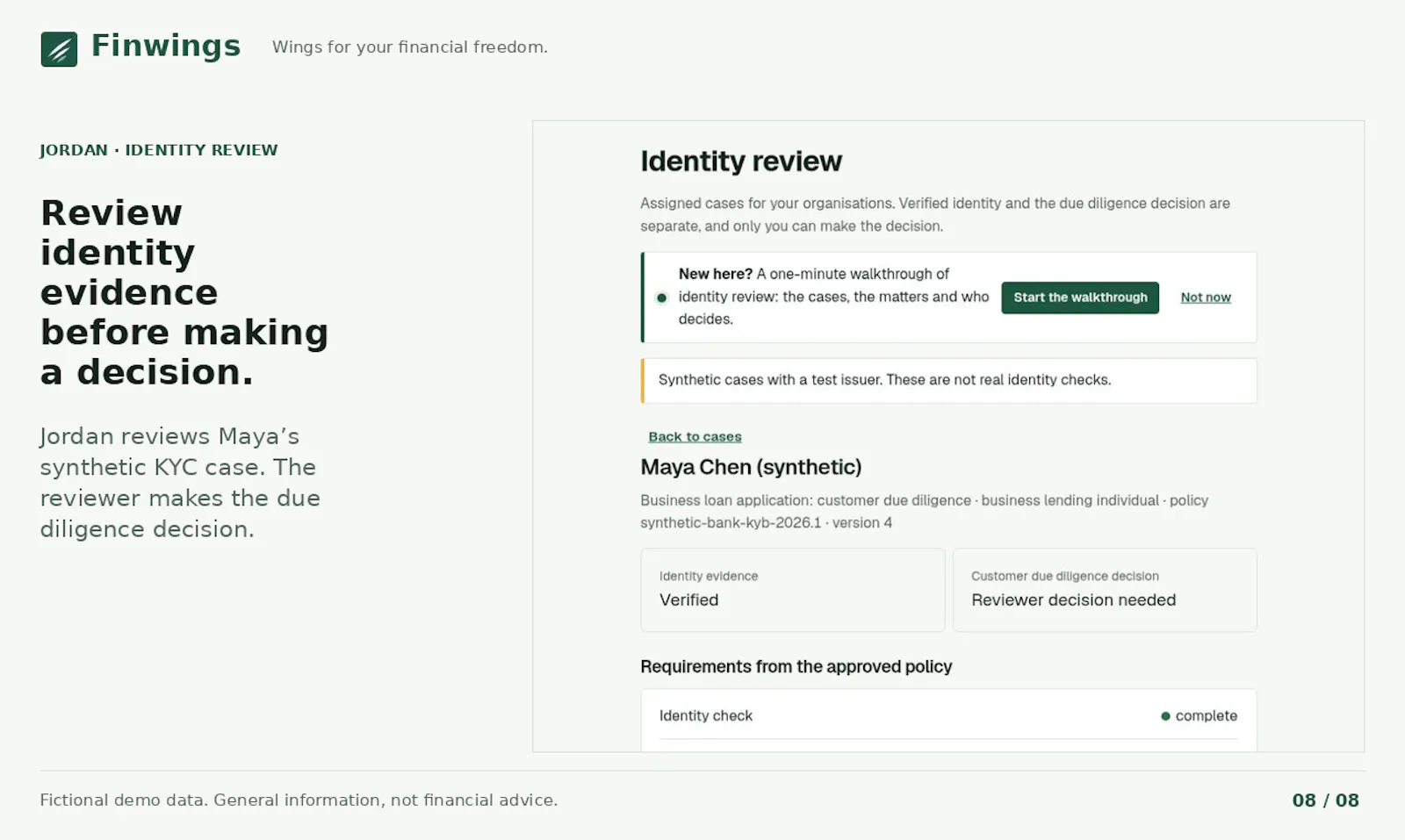Start the walkthrough button

(x=1080, y=298)
